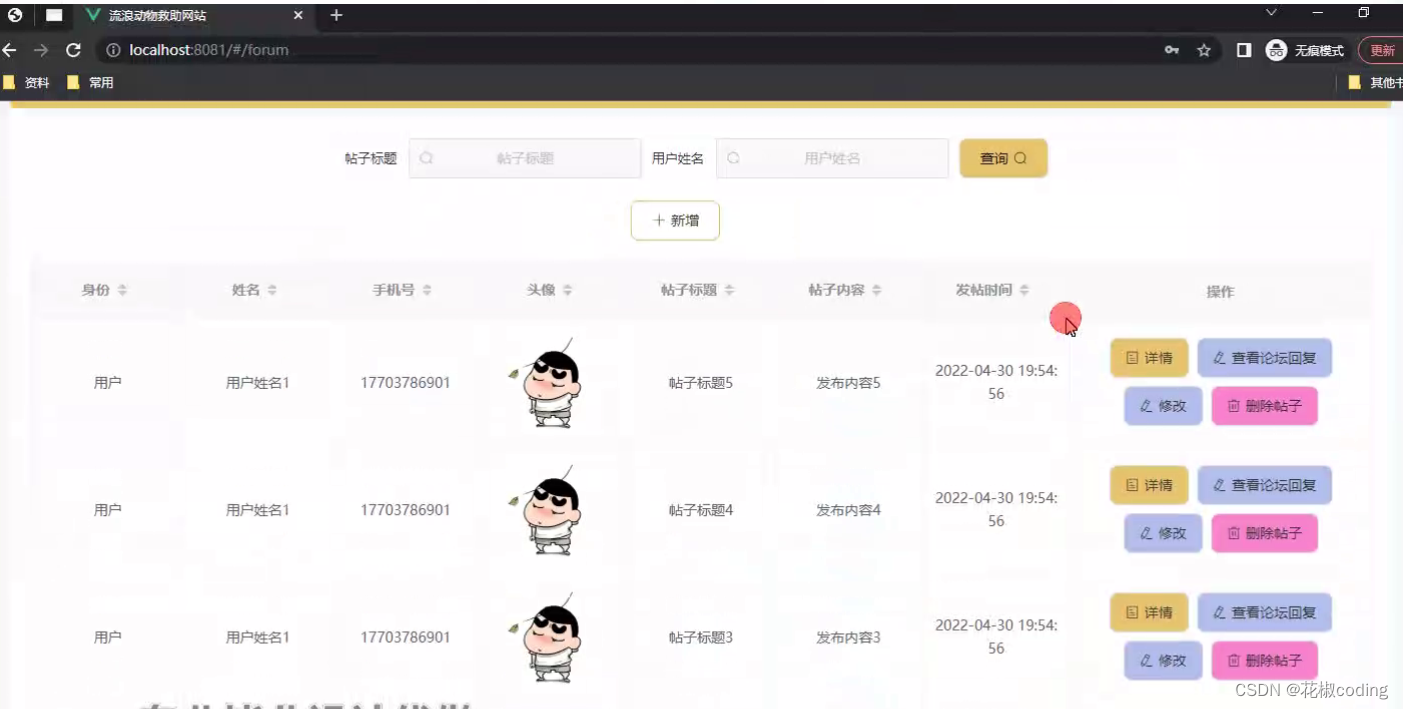
Task: Click the 查询 search button
Action: (1003, 158)
